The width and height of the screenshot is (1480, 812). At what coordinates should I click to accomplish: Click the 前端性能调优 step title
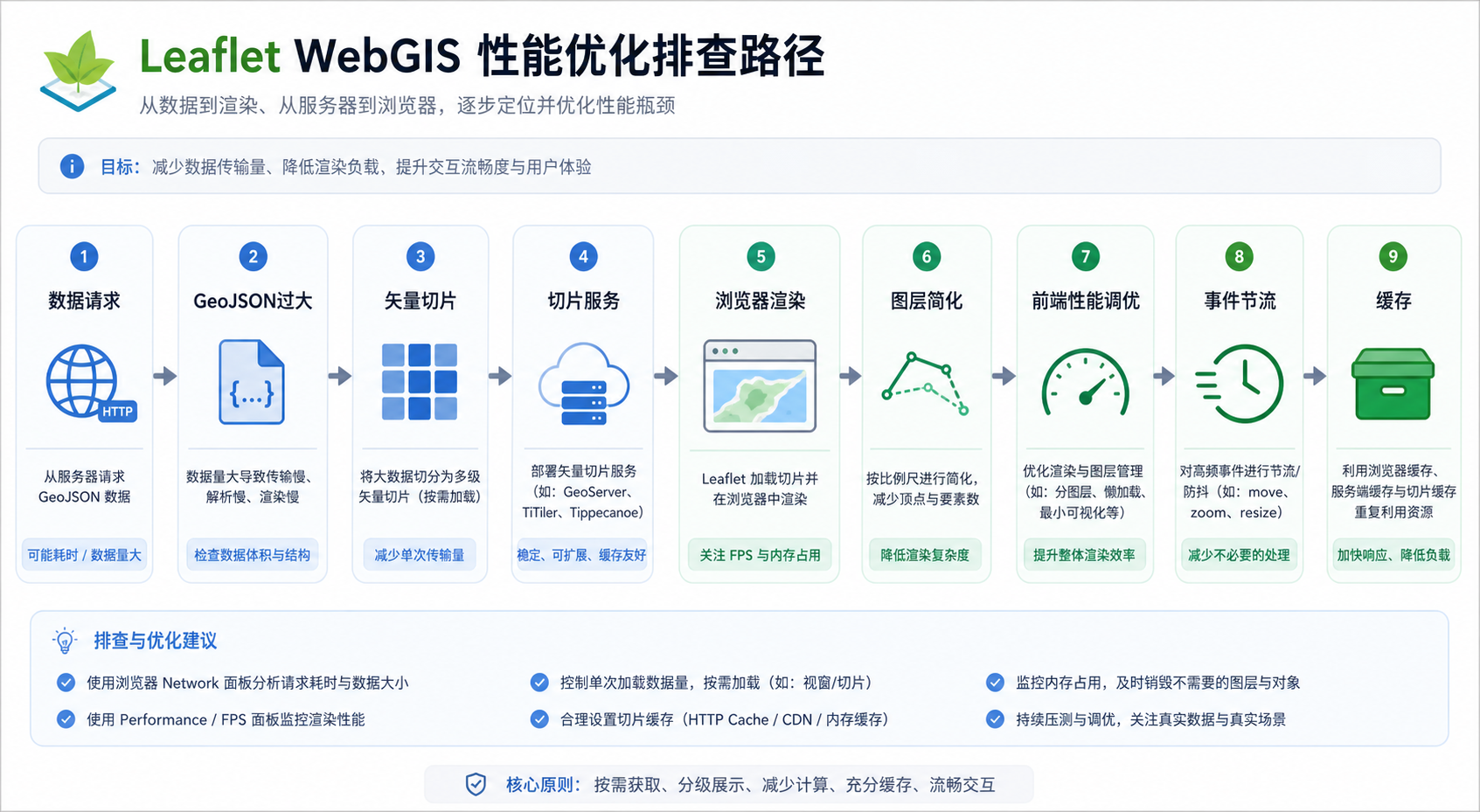1085,301
